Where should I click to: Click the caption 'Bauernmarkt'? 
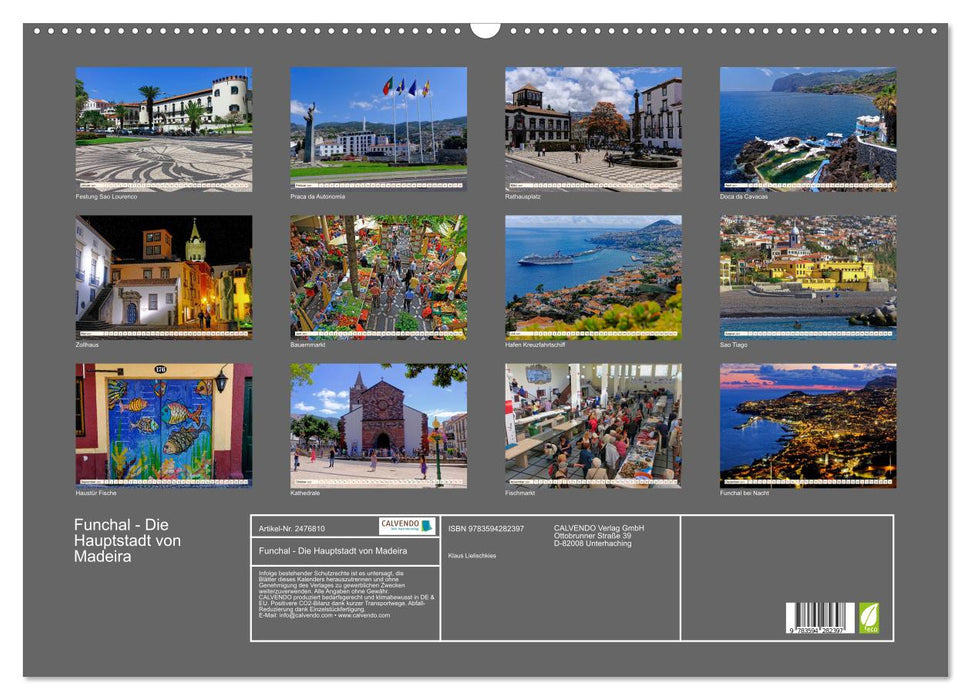(308, 344)
